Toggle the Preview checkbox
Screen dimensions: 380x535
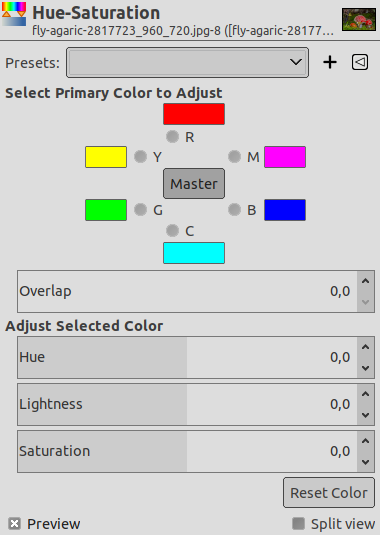tap(15, 523)
